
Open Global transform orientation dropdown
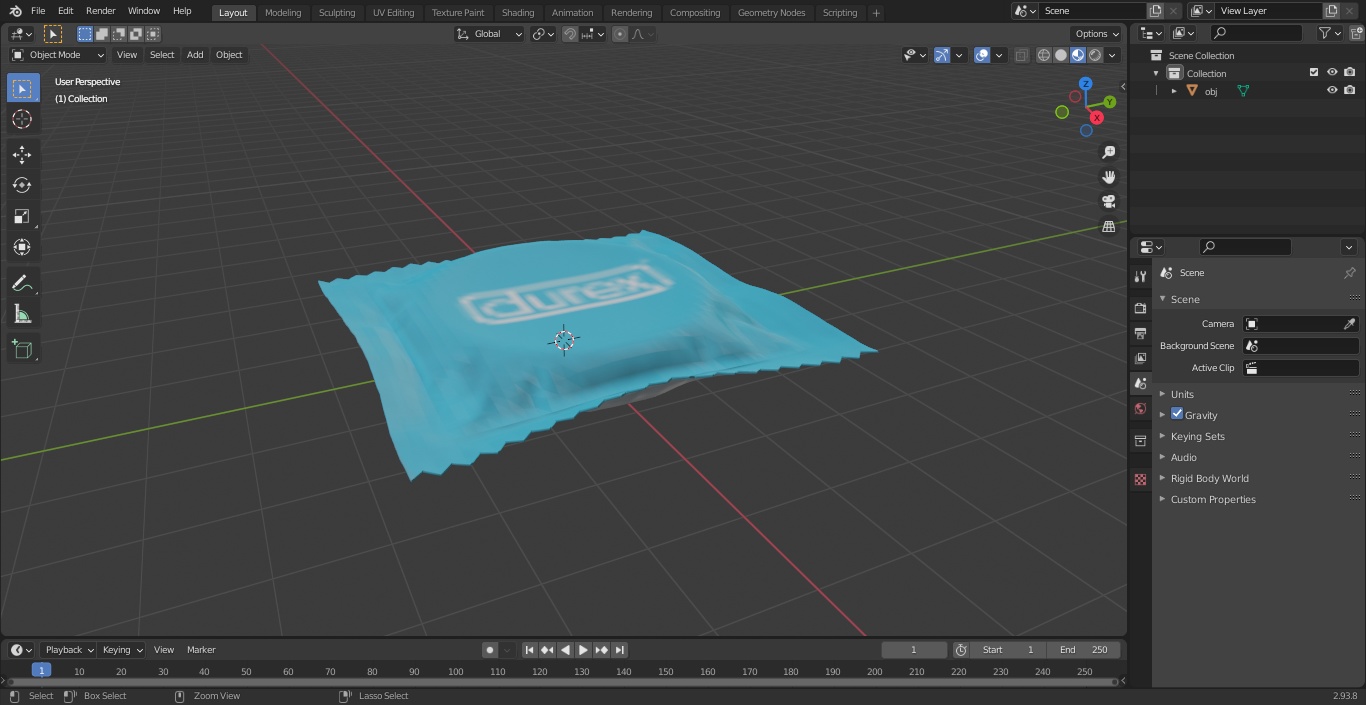pos(490,34)
